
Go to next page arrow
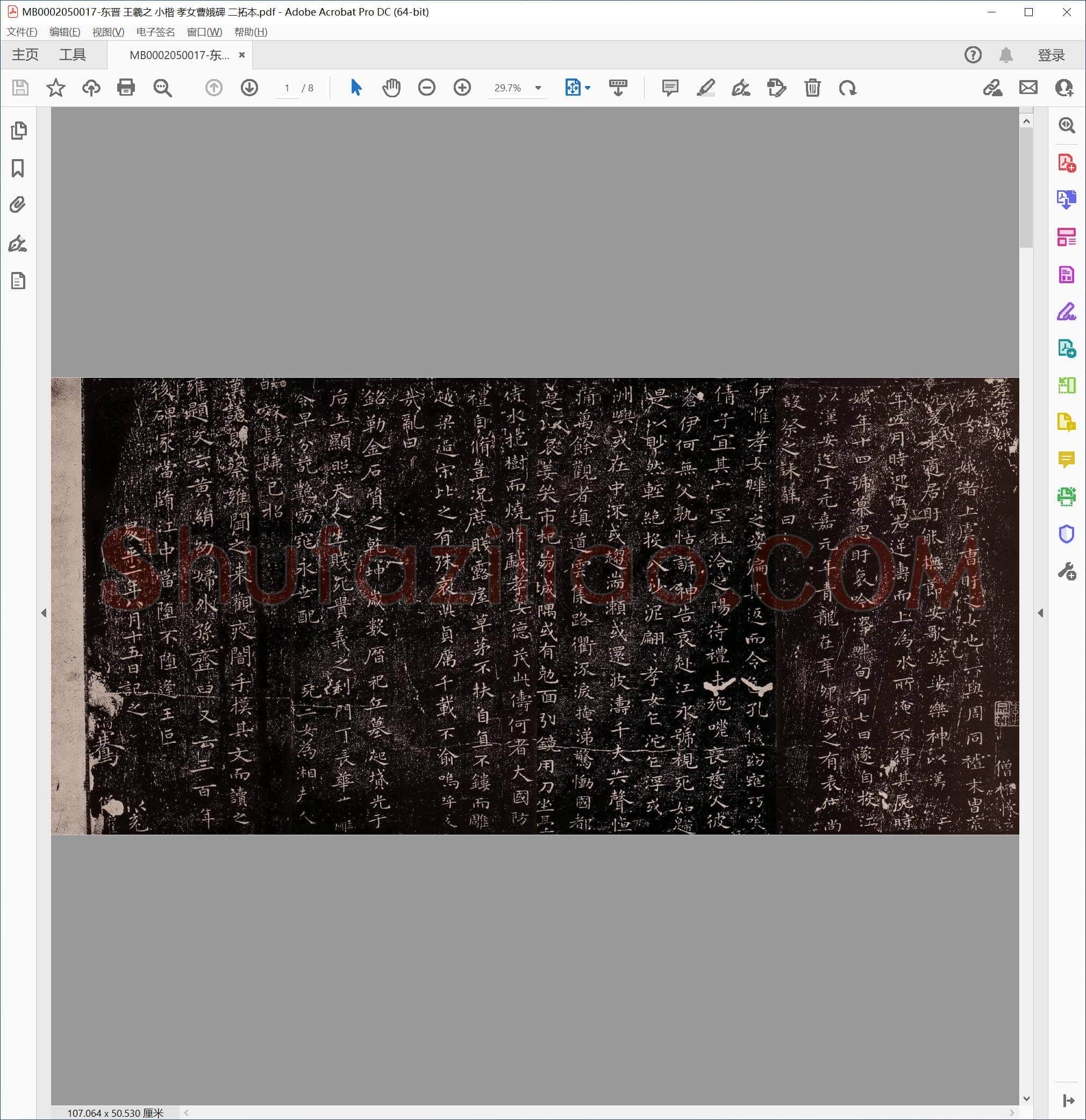[249, 88]
